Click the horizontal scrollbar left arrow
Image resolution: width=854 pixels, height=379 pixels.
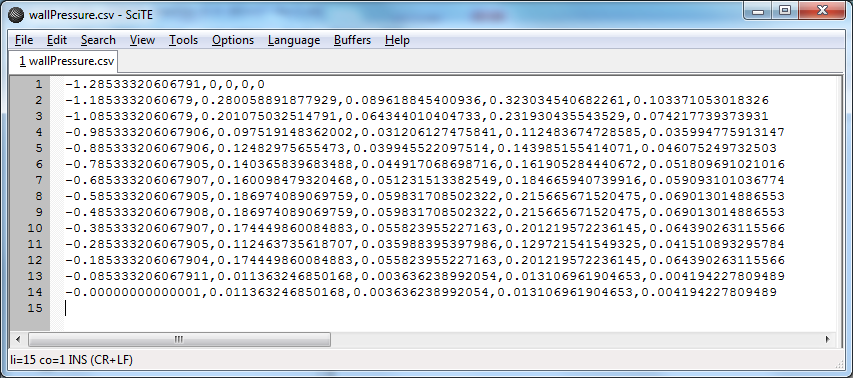[17, 340]
